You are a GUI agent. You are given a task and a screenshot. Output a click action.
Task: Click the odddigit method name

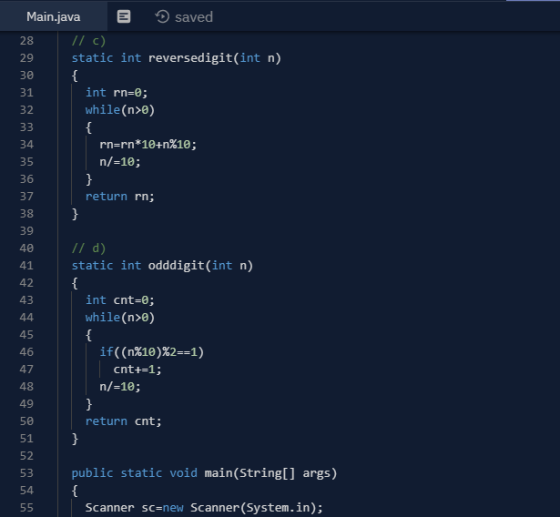coord(176,266)
